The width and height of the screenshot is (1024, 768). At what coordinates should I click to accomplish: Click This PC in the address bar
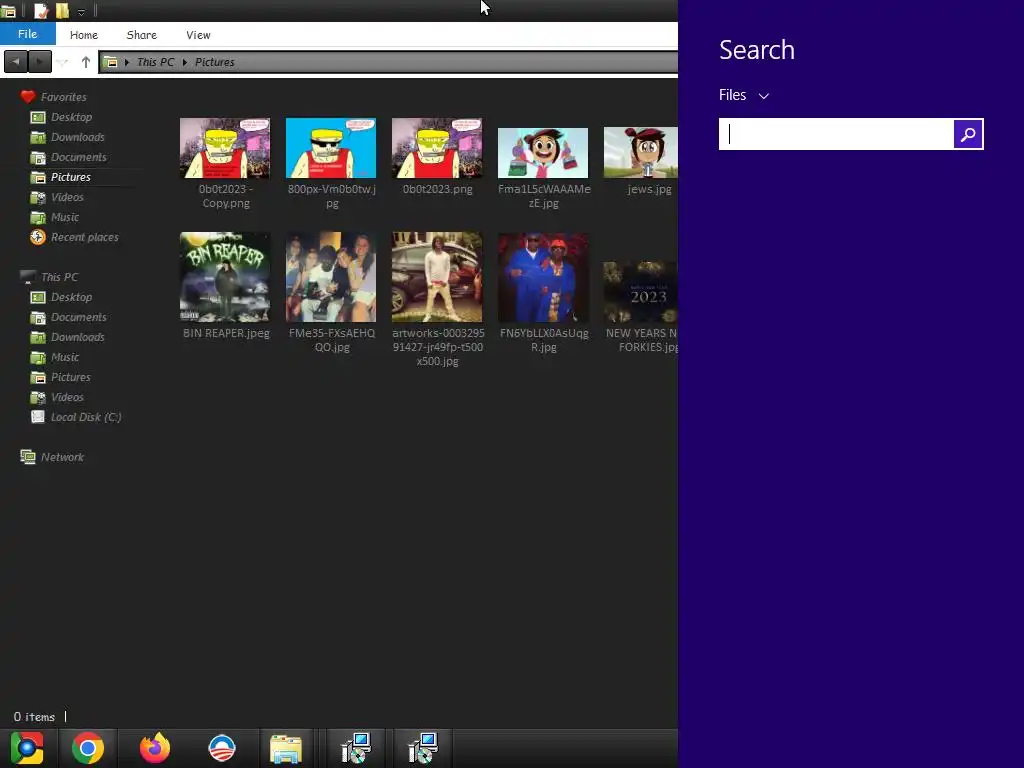pos(155,62)
